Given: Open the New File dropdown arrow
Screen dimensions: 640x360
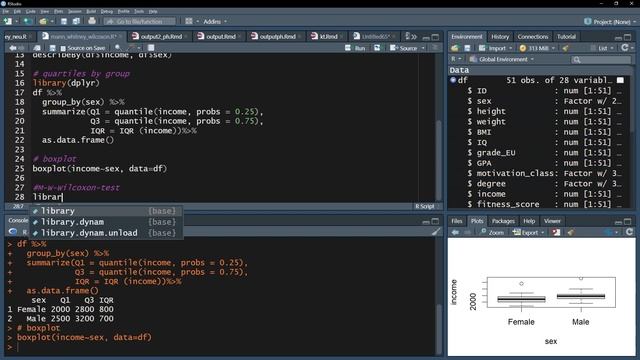Looking at the screenshot, I should (x=16, y=21).
